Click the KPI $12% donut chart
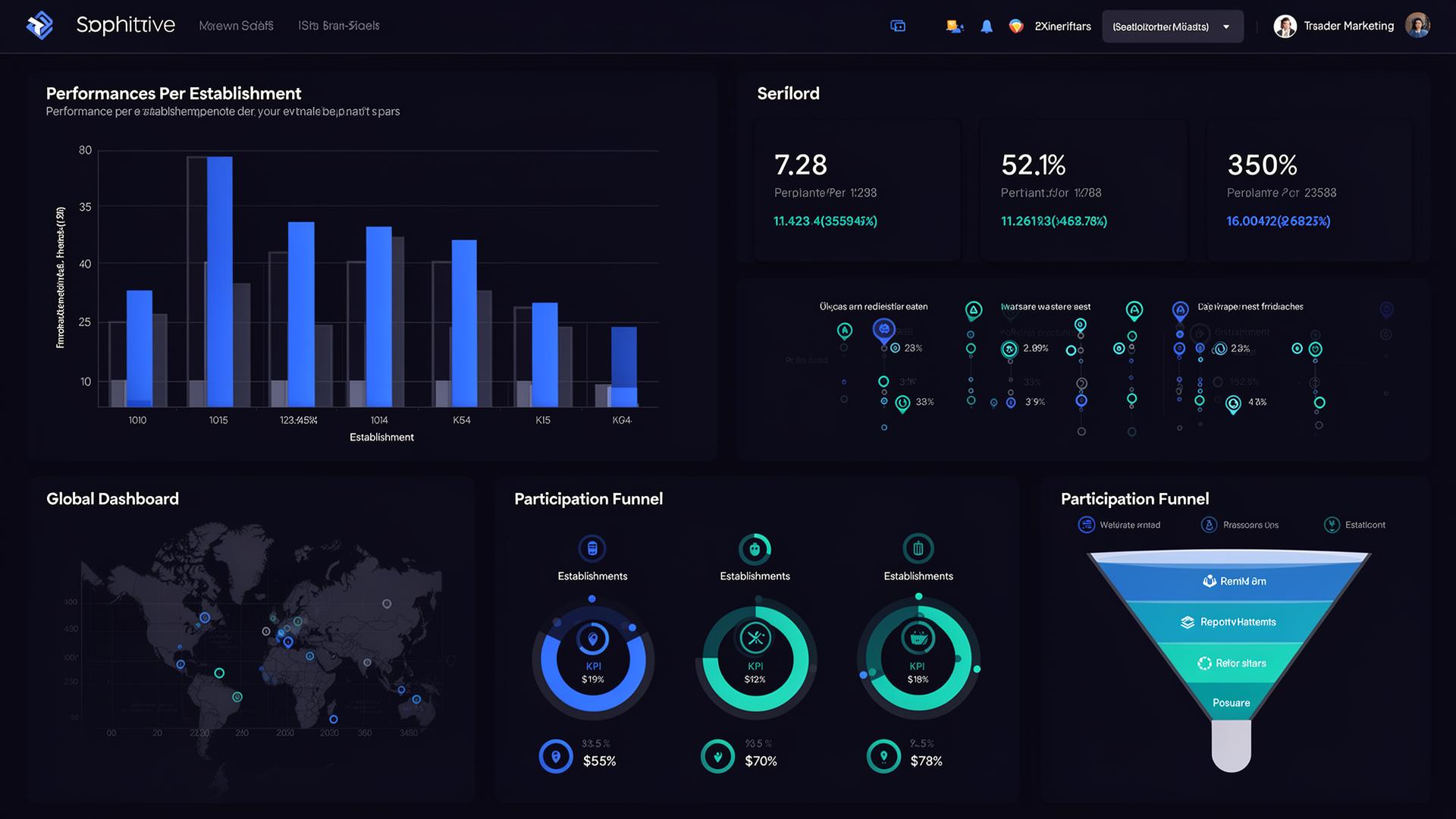 pos(755,660)
